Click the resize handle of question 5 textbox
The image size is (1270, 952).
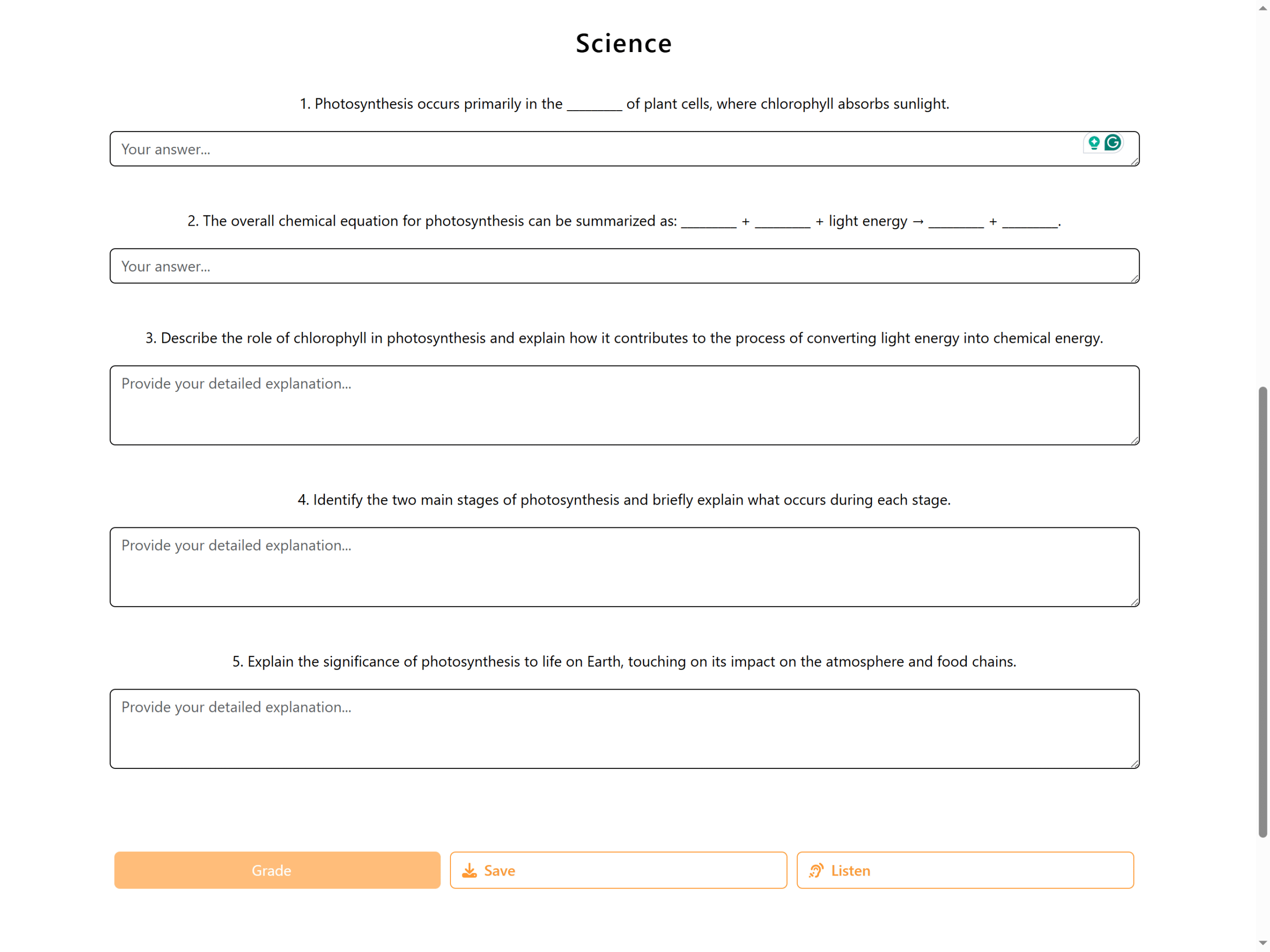pyautogui.click(x=1135, y=763)
